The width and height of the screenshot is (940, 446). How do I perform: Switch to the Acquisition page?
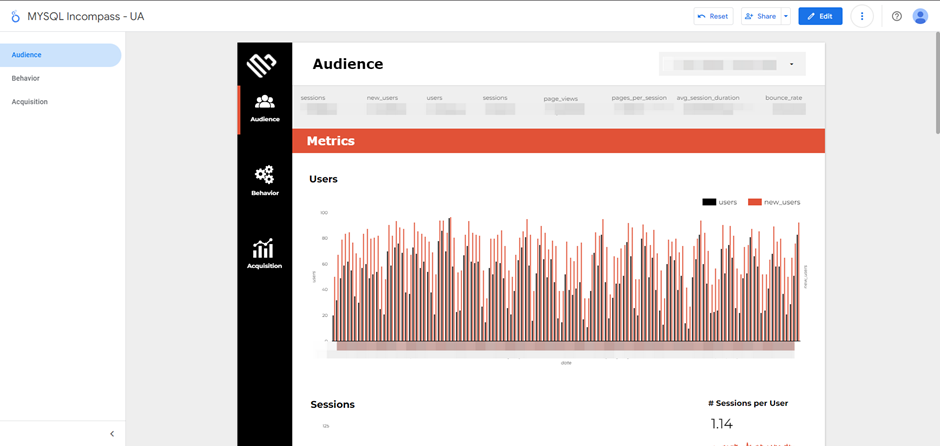coord(30,102)
